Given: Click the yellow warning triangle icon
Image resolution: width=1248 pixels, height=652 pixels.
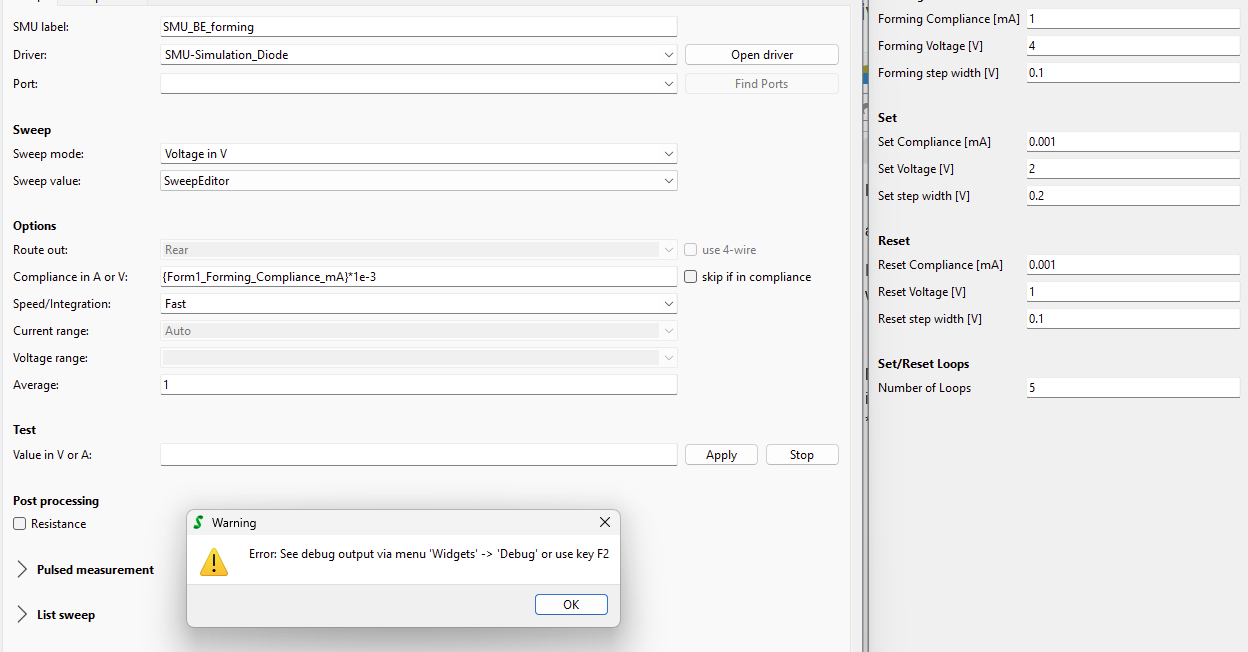Looking at the screenshot, I should 214,562.
